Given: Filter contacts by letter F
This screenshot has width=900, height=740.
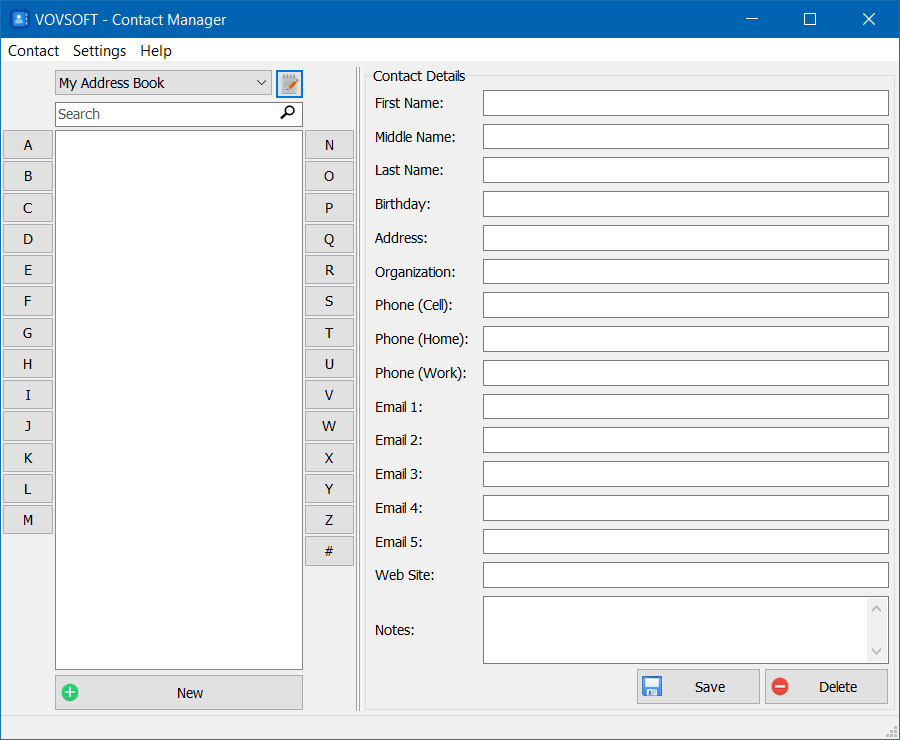Looking at the screenshot, I should 28,301.
